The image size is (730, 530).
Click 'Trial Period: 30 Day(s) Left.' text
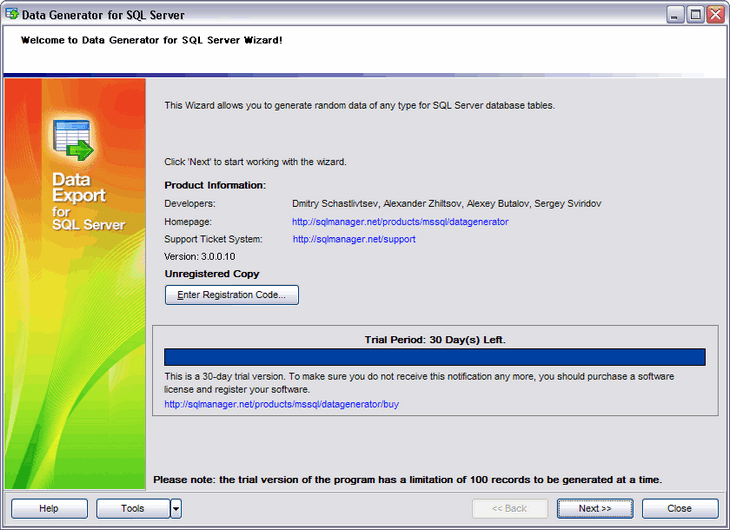[435, 340]
